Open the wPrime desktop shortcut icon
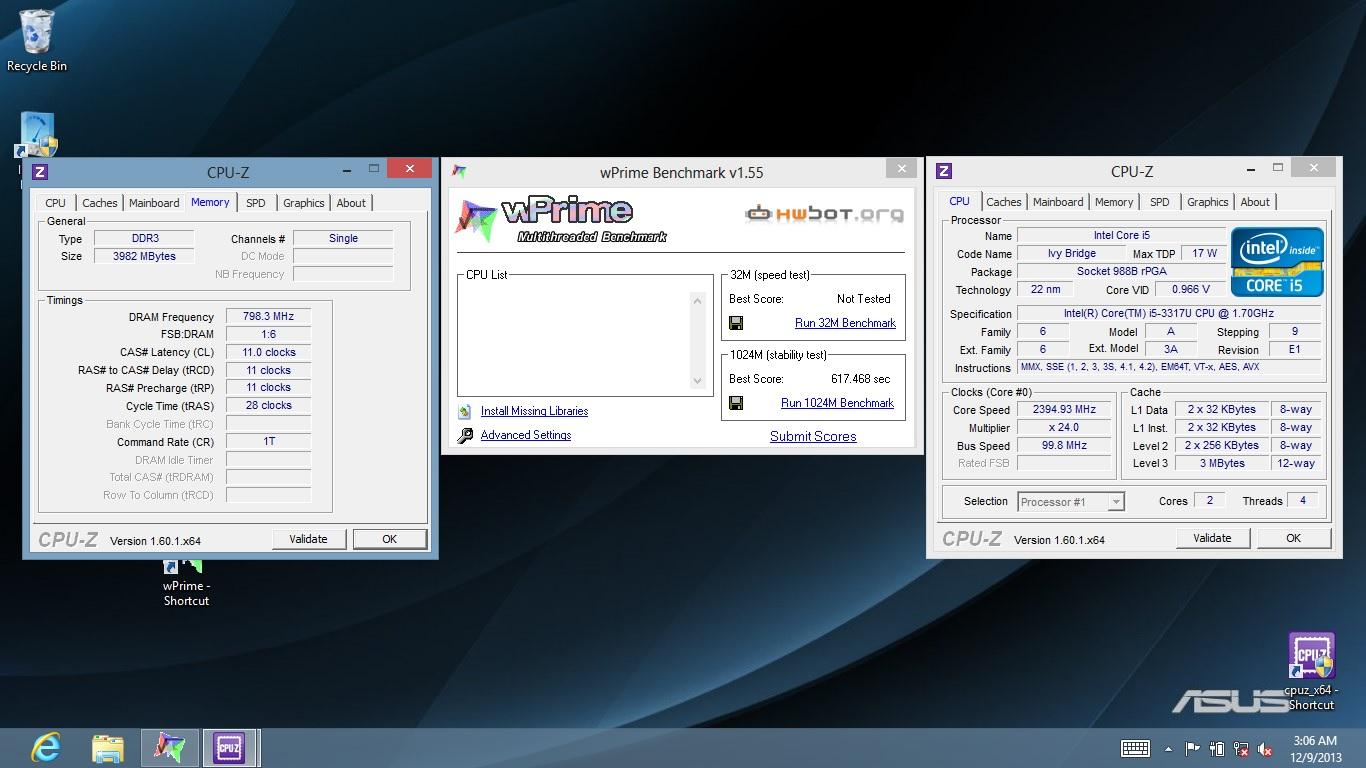The width and height of the screenshot is (1366, 768). tap(186, 584)
